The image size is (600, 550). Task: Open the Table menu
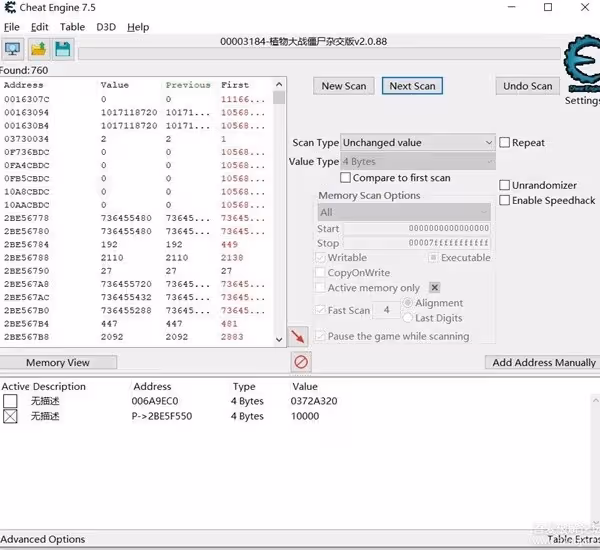tap(72, 27)
